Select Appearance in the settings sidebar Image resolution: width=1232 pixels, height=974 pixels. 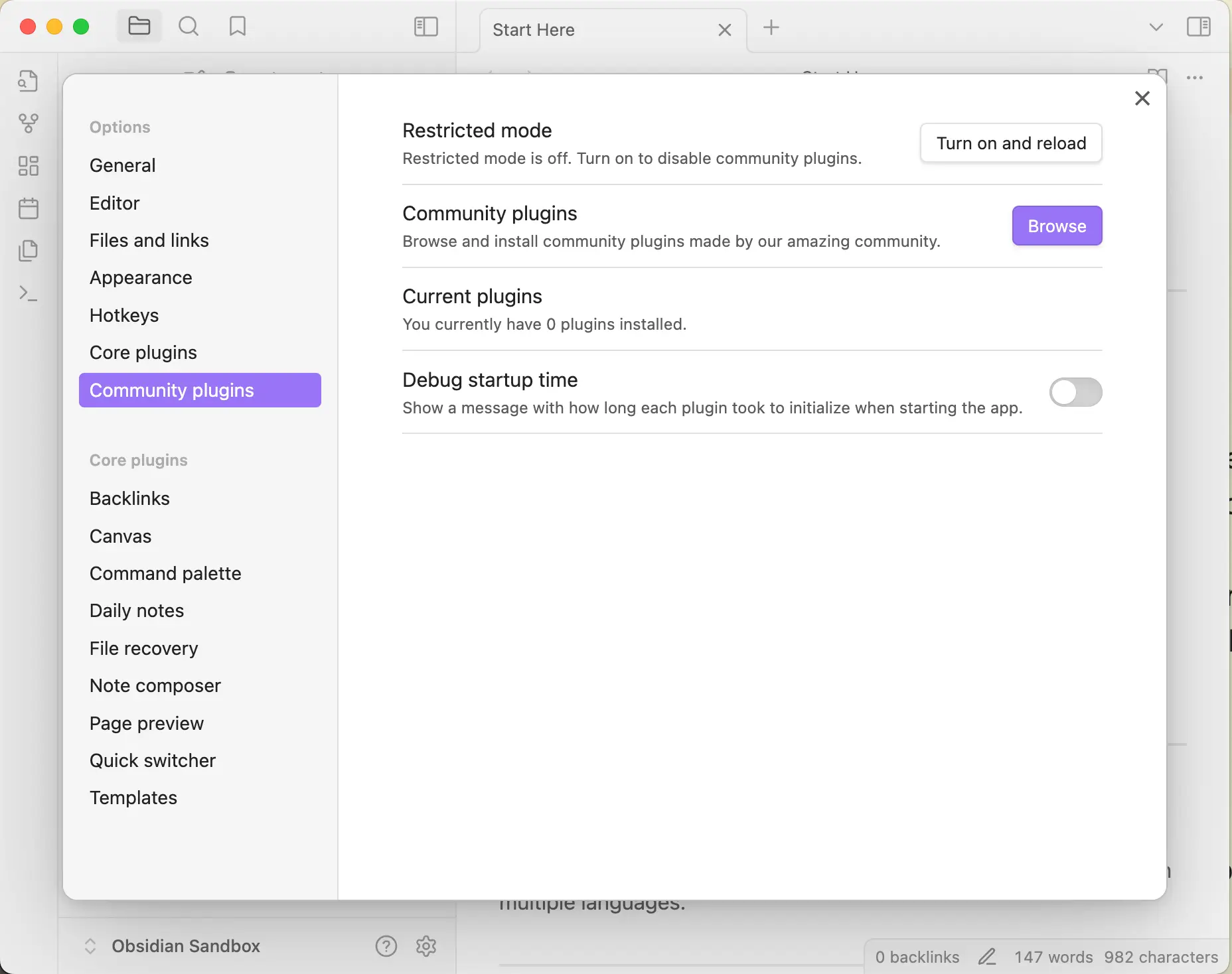click(141, 277)
